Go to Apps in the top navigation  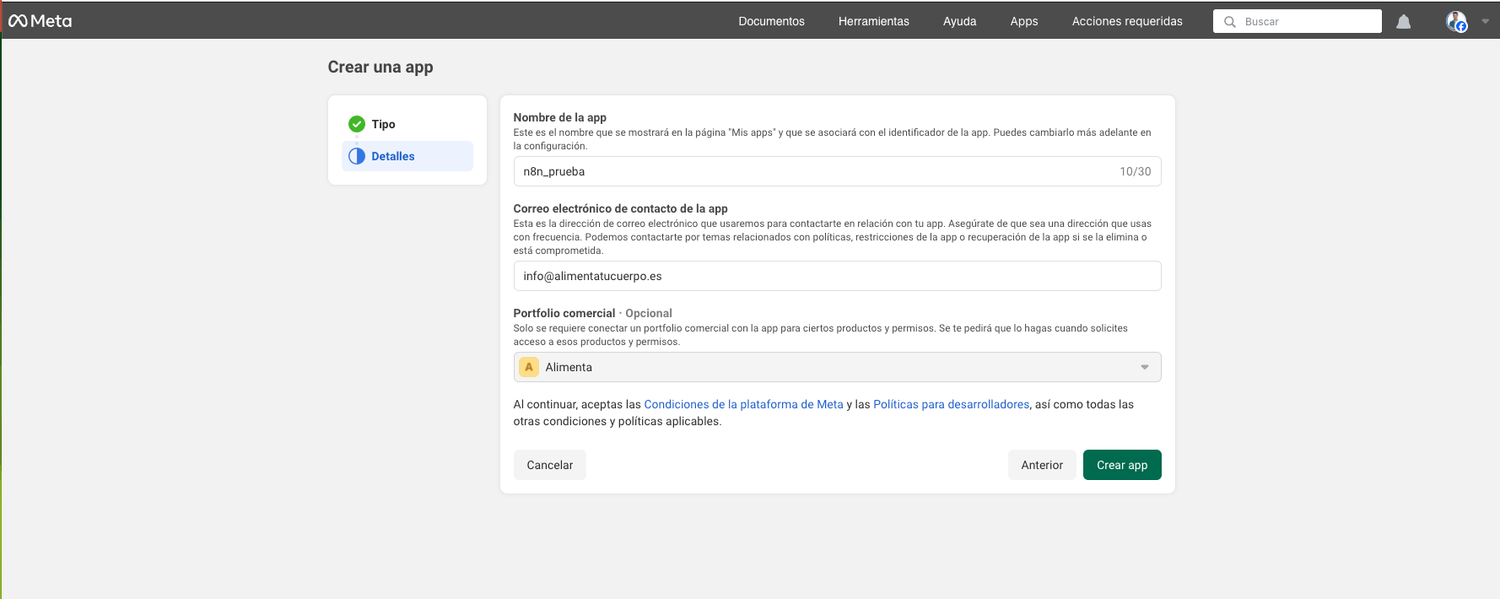[x=1024, y=21]
